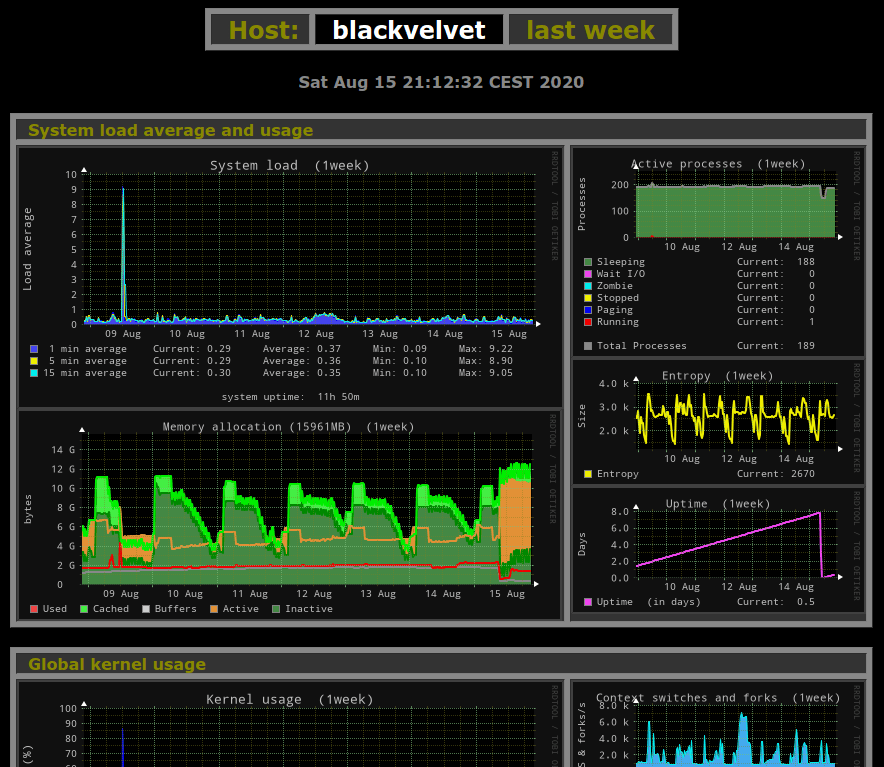
Task: Open the Kernel usage weekly graph
Action: click(x=290, y=725)
